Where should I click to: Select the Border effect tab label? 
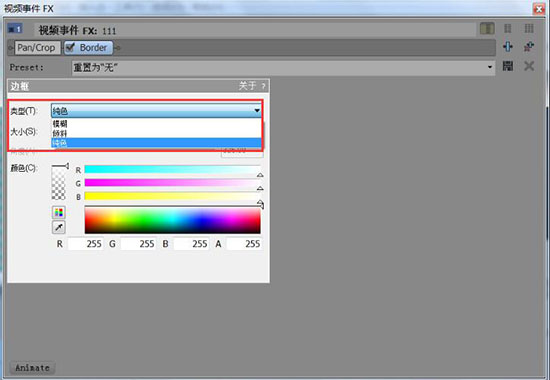[x=93, y=48]
